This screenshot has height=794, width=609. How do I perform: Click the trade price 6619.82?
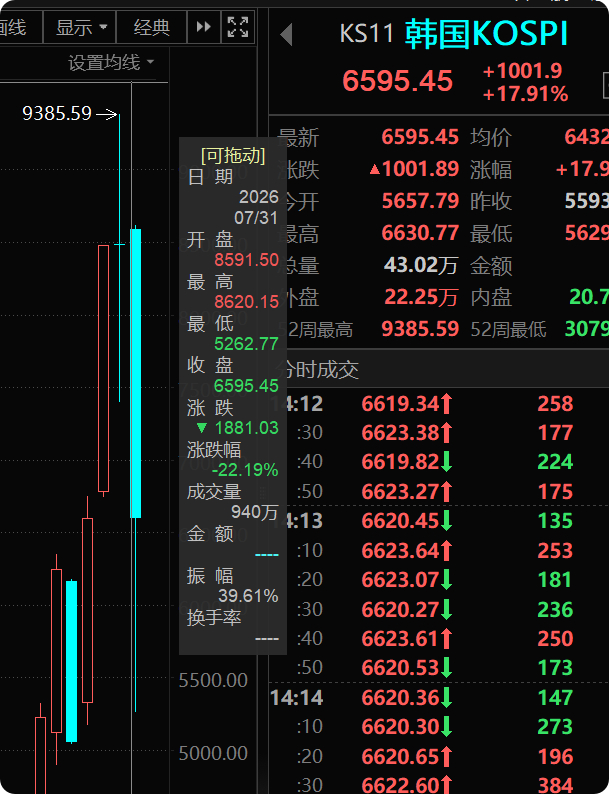point(400,462)
